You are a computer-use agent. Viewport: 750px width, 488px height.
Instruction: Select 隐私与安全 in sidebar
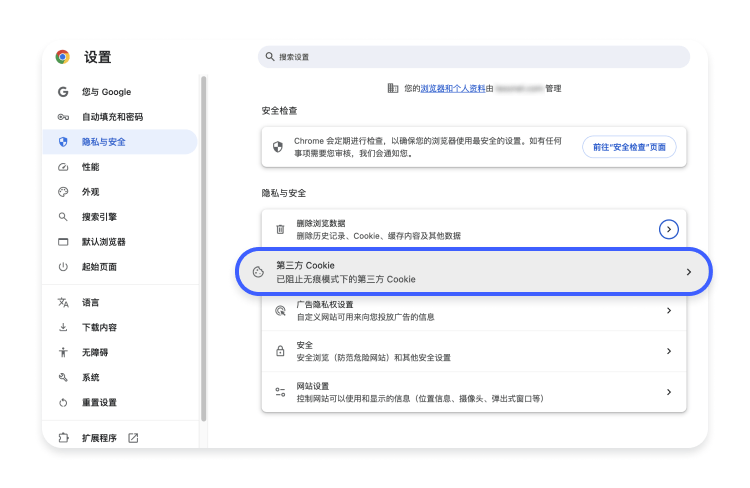(x=120, y=142)
